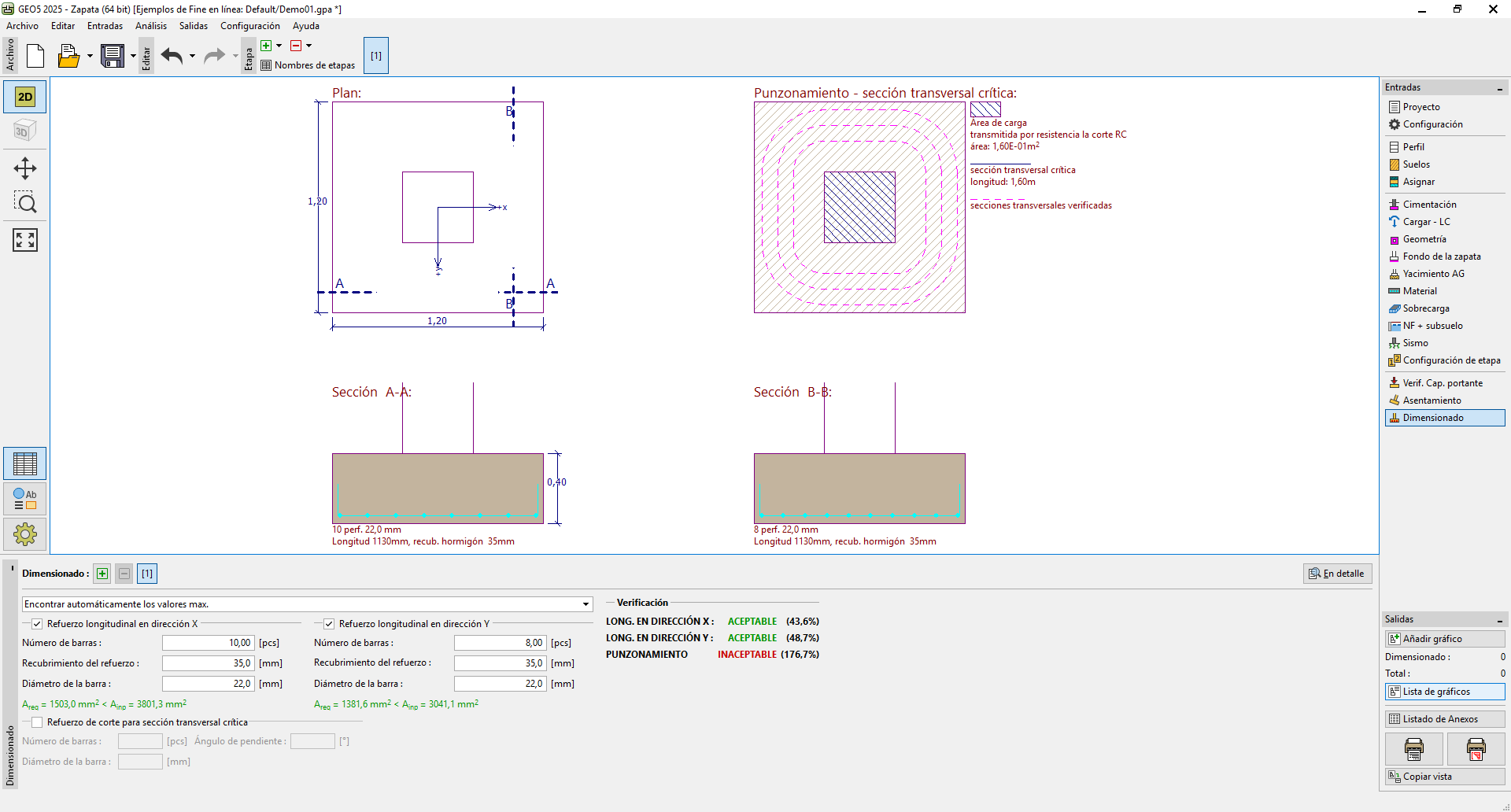Click the 'En detalle' button
The height and width of the screenshot is (812, 1511).
coord(1336,574)
